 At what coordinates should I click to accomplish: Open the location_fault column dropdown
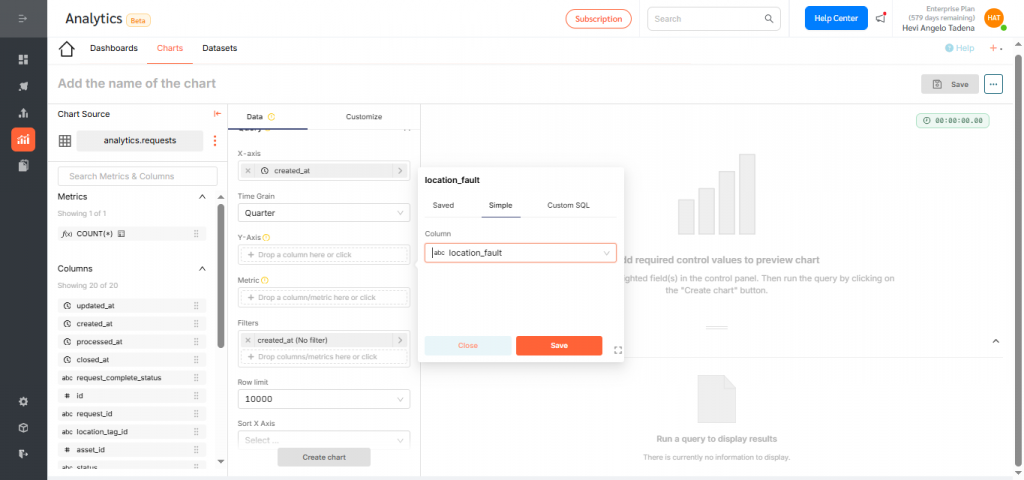(x=520, y=253)
